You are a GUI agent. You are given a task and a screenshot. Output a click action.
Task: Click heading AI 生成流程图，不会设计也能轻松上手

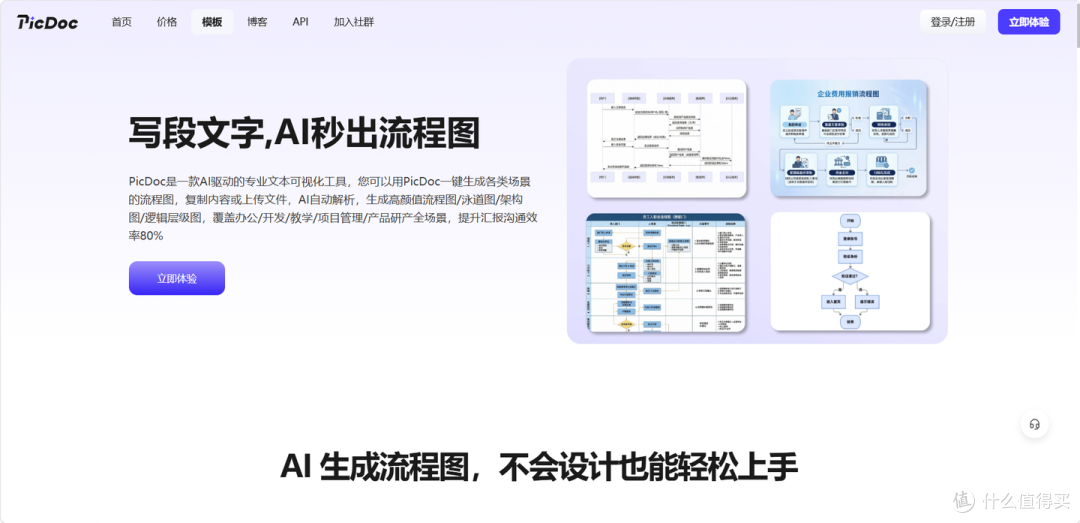539,466
